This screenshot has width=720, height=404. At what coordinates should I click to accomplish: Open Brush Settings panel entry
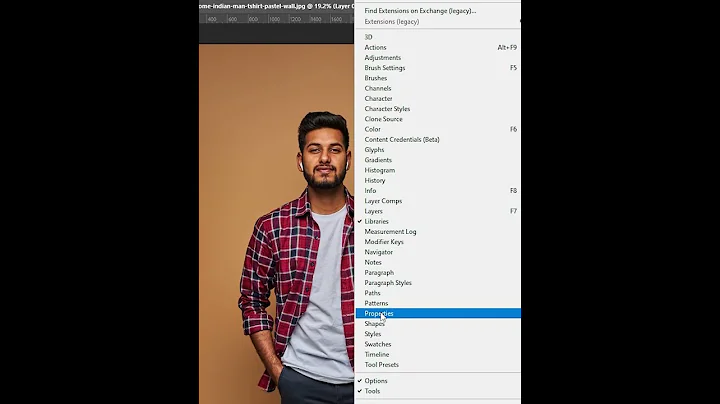click(x=438, y=67)
